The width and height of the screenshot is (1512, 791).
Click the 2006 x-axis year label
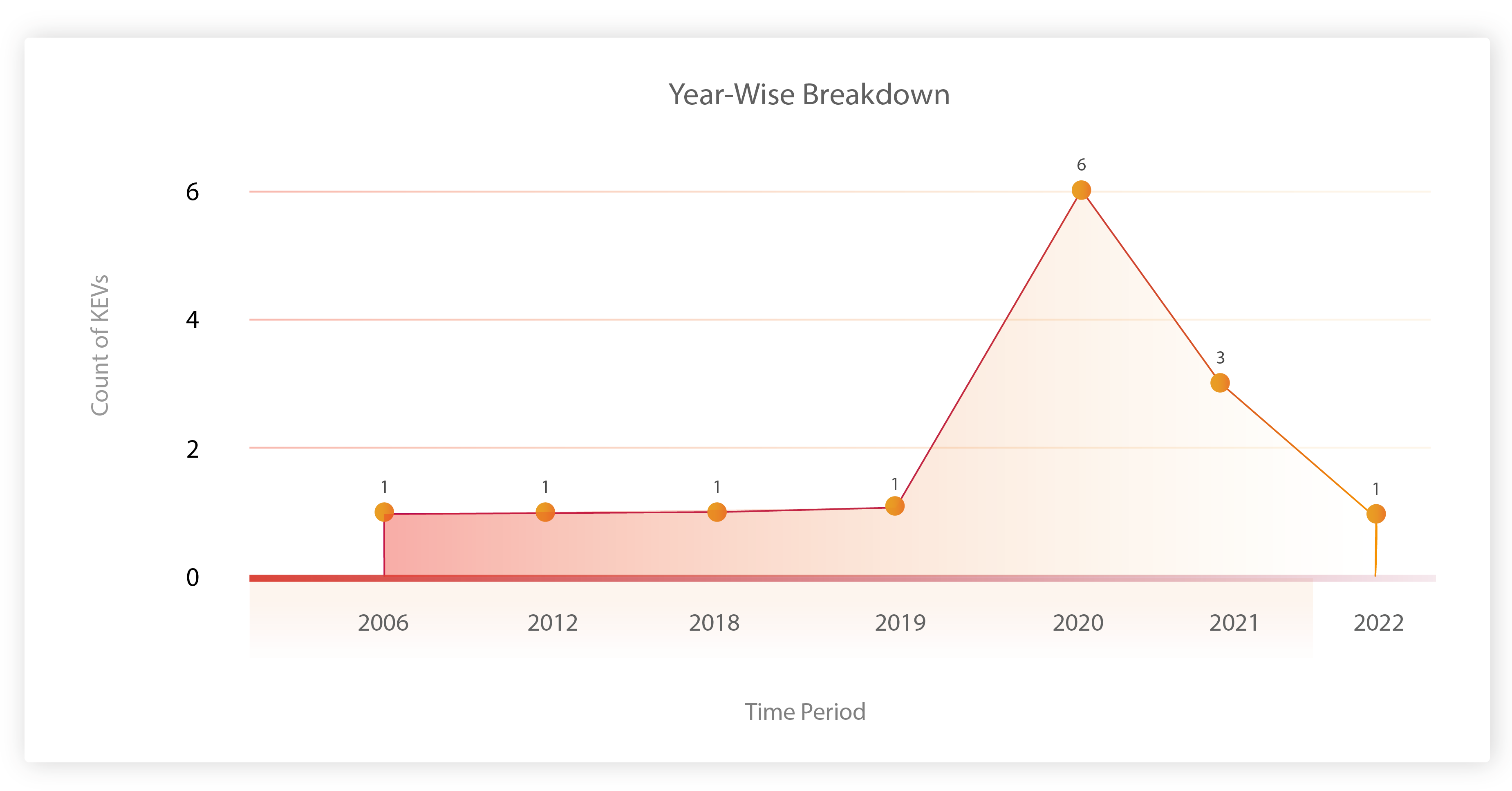pyautogui.click(x=383, y=623)
